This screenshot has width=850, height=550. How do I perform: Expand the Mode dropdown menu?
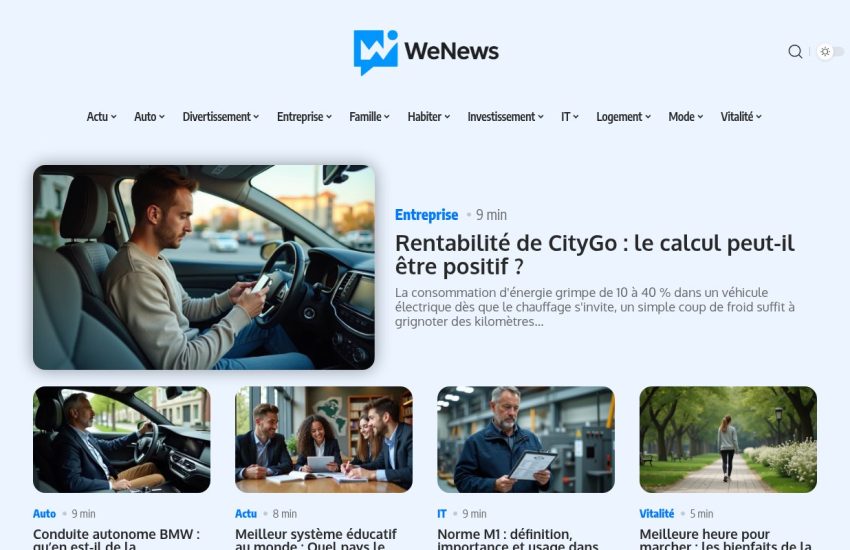pos(685,117)
